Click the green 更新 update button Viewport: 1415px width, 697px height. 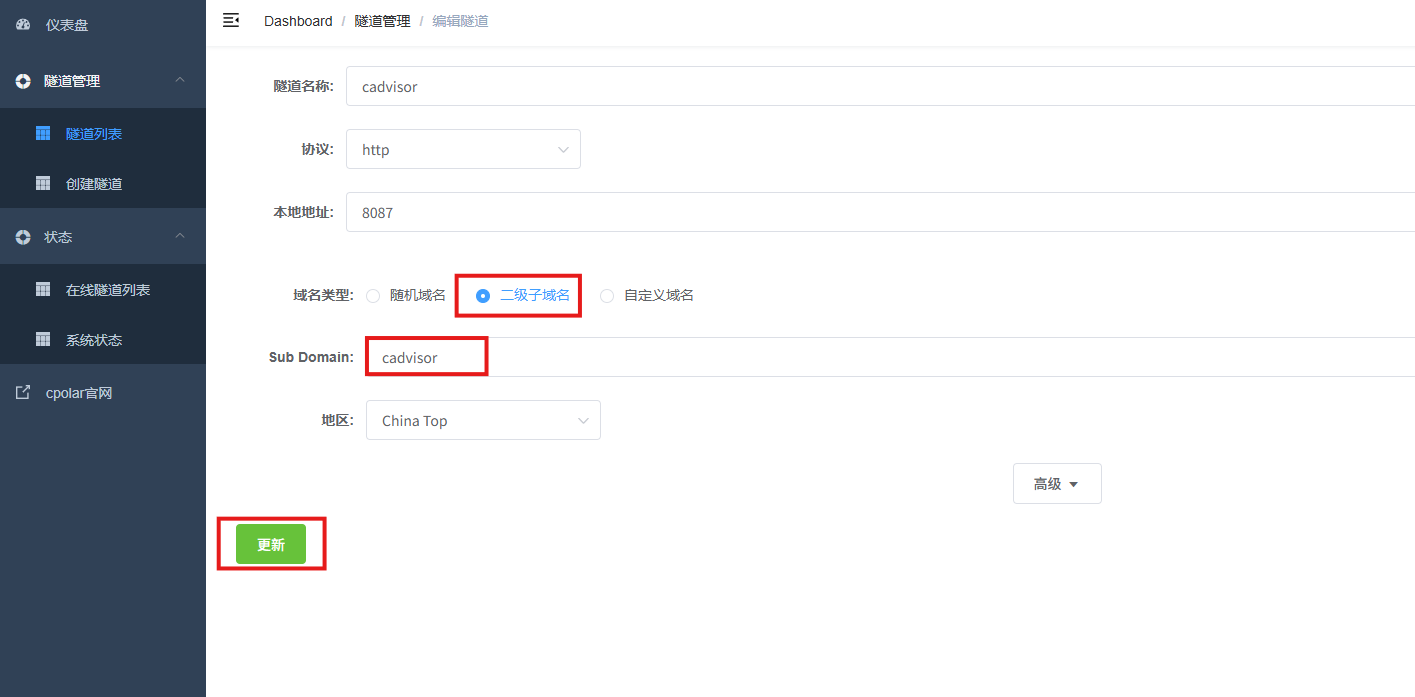[x=271, y=544]
